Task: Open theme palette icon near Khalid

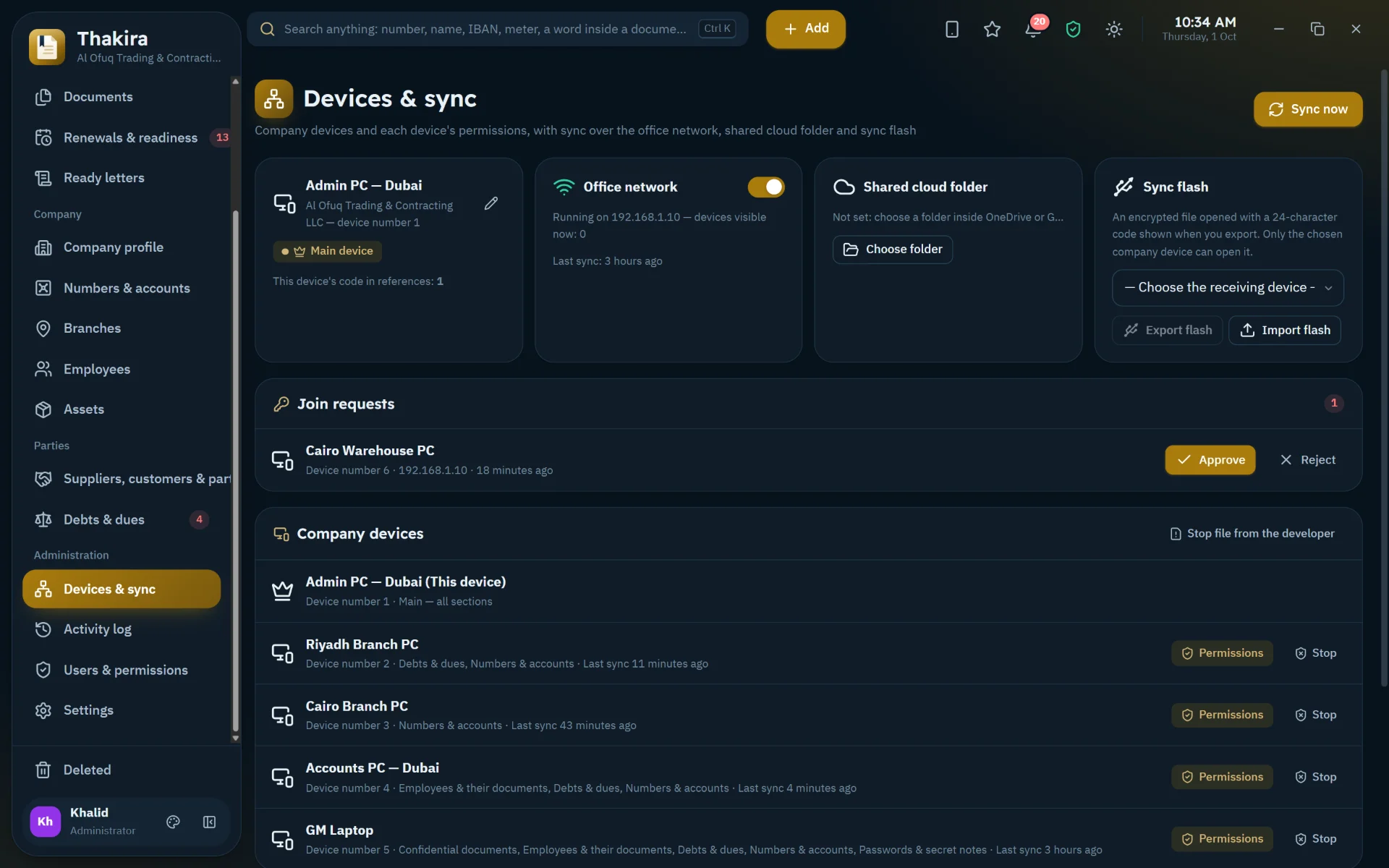Action: 173,822
